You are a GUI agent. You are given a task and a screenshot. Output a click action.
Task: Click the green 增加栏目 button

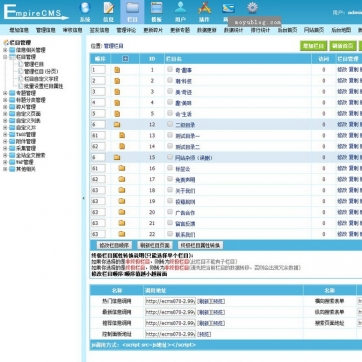313,46
